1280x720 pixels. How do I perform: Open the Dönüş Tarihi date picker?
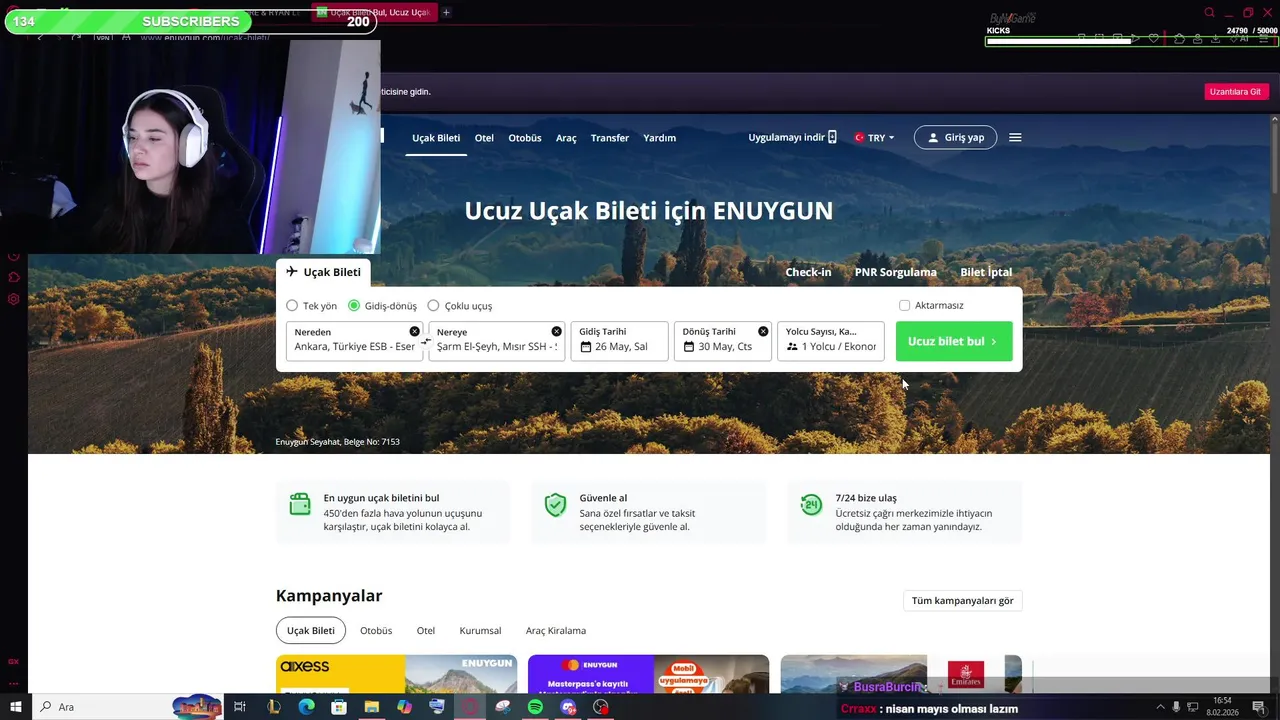point(723,341)
